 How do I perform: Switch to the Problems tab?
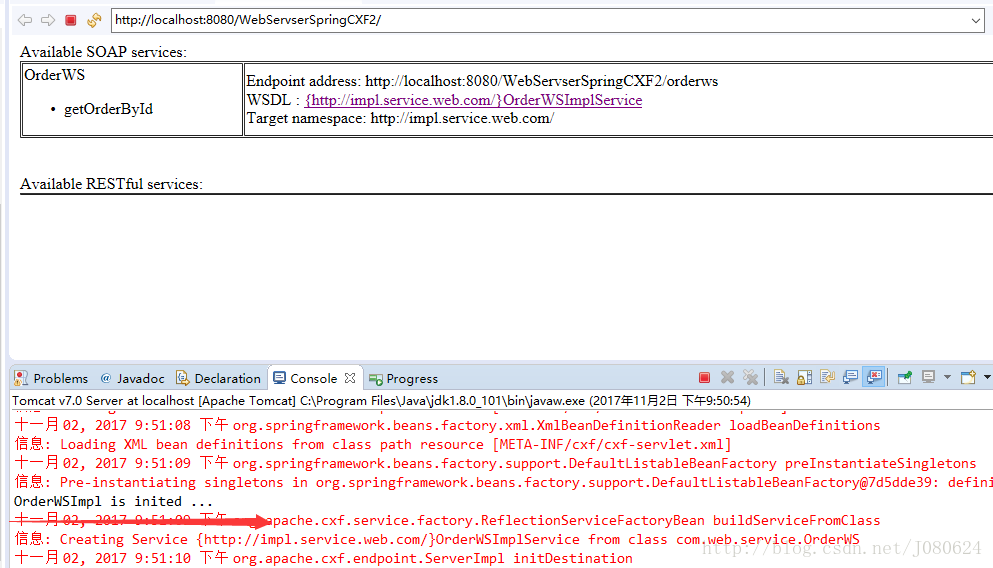pos(51,378)
